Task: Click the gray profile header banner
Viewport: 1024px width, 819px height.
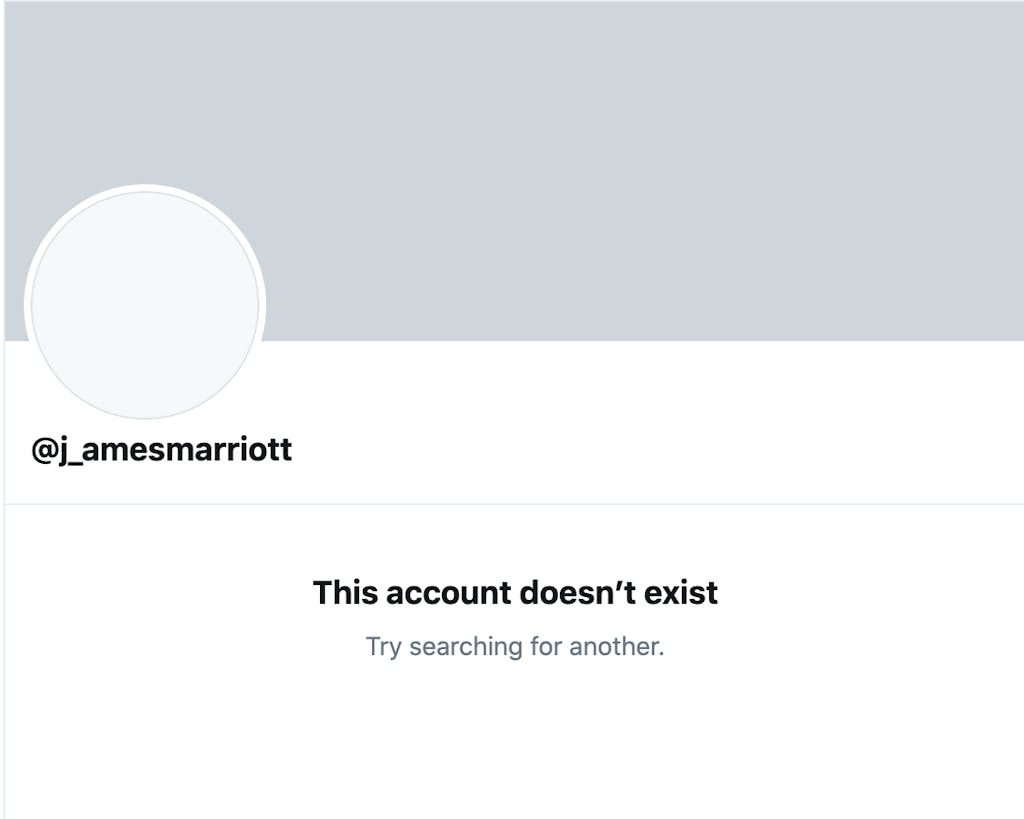Action: click(600, 170)
